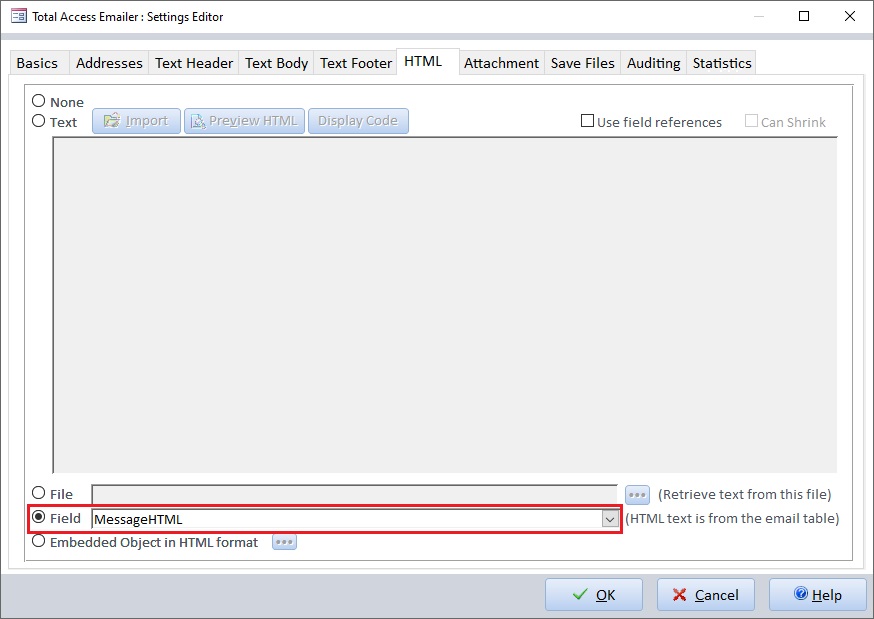Switch to the Attachment tab
Image resolution: width=874 pixels, height=619 pixels.
(502, 63)
